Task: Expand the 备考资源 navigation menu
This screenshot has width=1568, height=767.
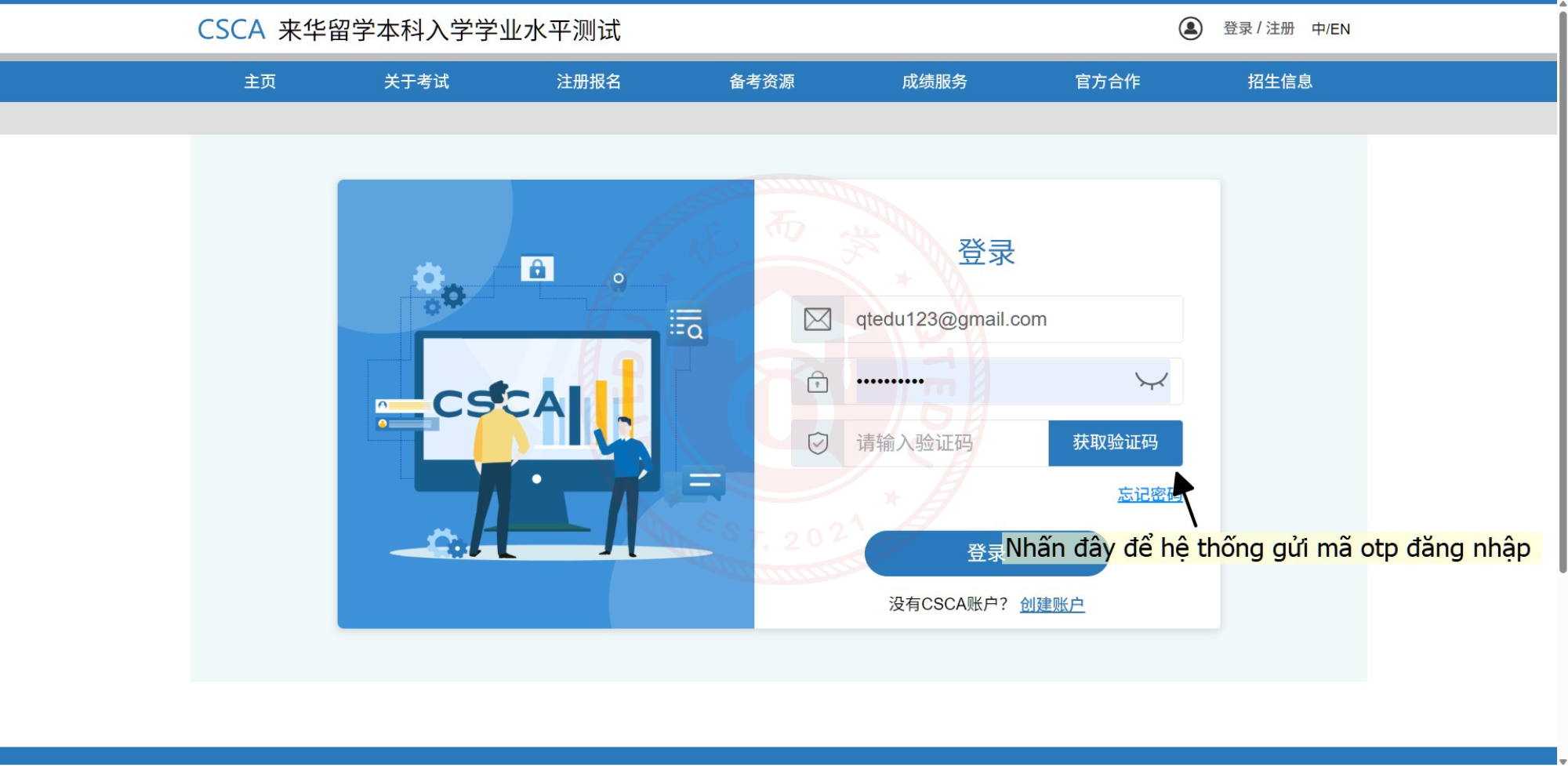Action: pos(761,82)
